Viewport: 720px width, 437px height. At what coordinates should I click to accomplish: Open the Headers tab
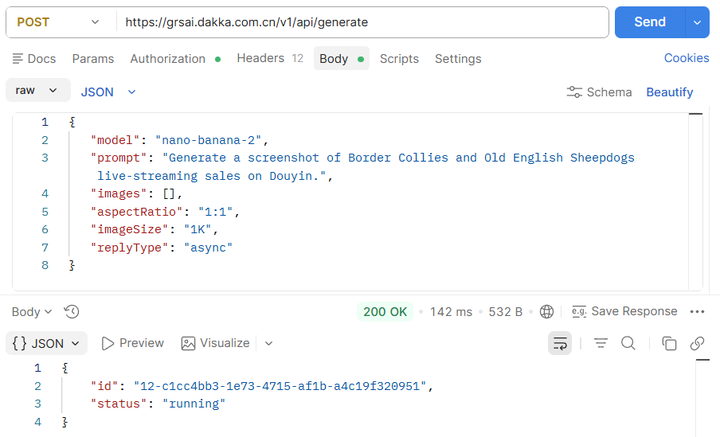(270, 58)
